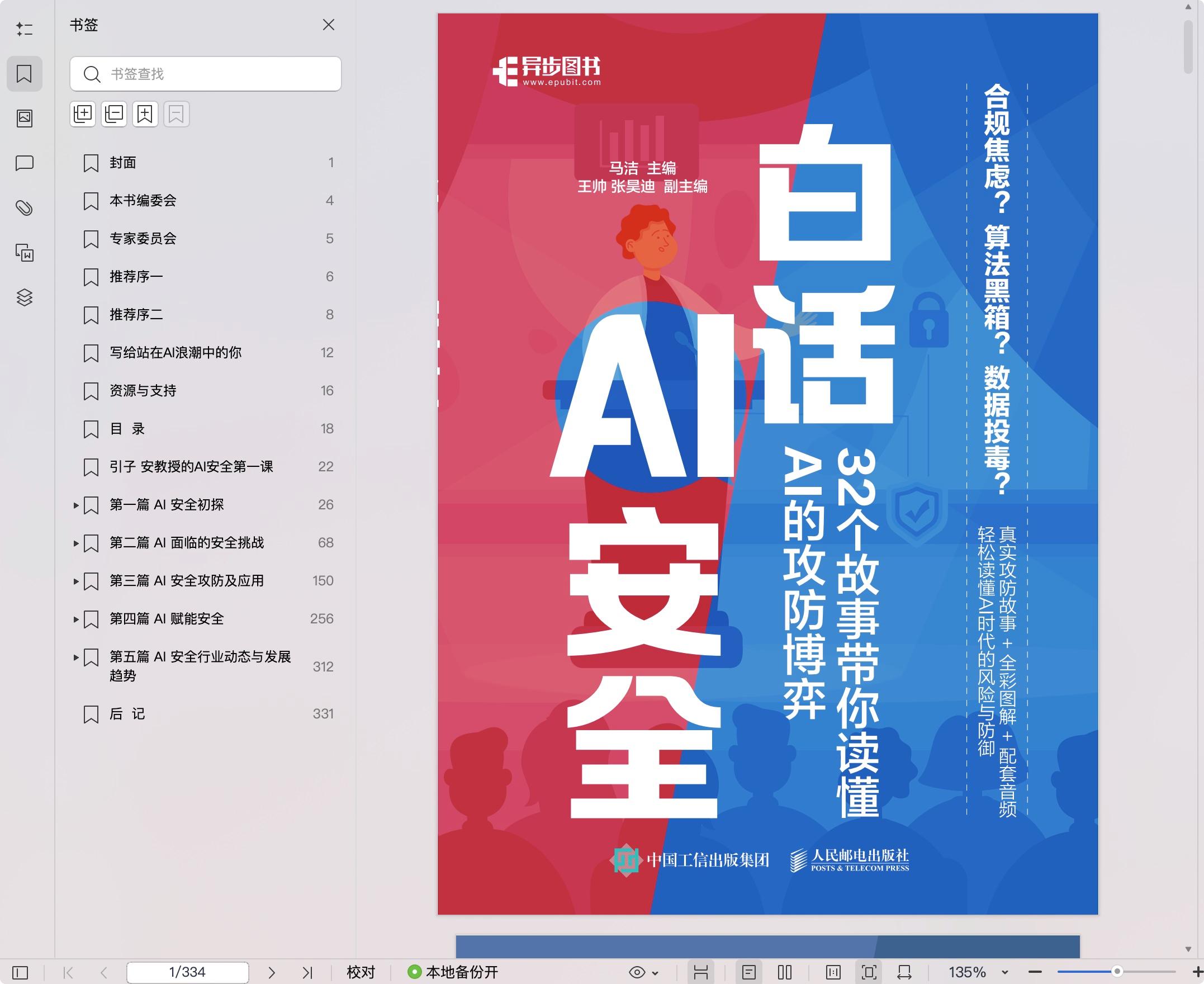The width and height of the screenshot is (1204, 984).
Task: Click the book cover page in viewer
Action: (x=767, y=463)
